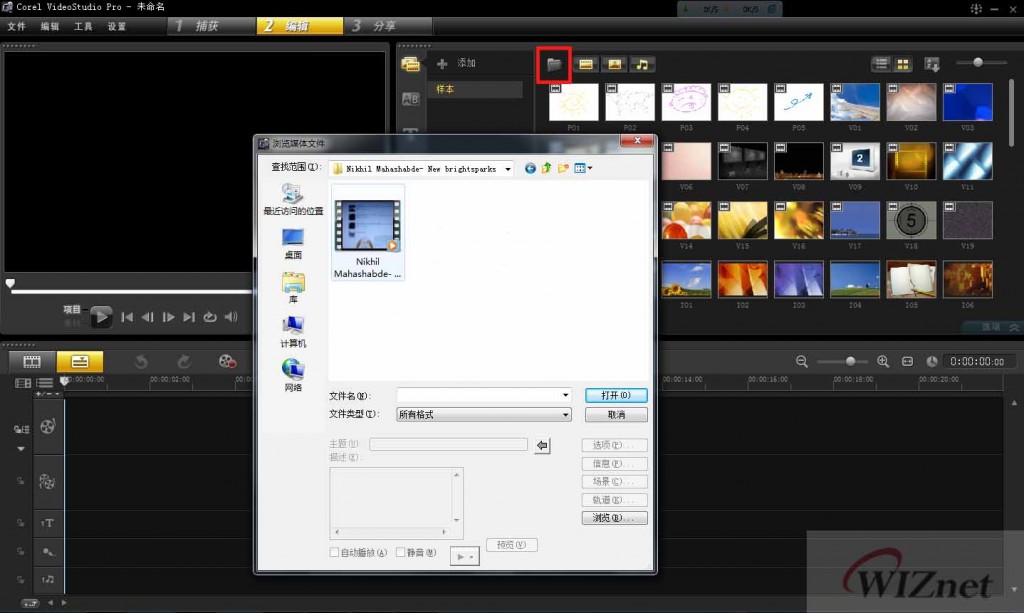
Task: Click the import media folder icon
Action: coord(554,64)
